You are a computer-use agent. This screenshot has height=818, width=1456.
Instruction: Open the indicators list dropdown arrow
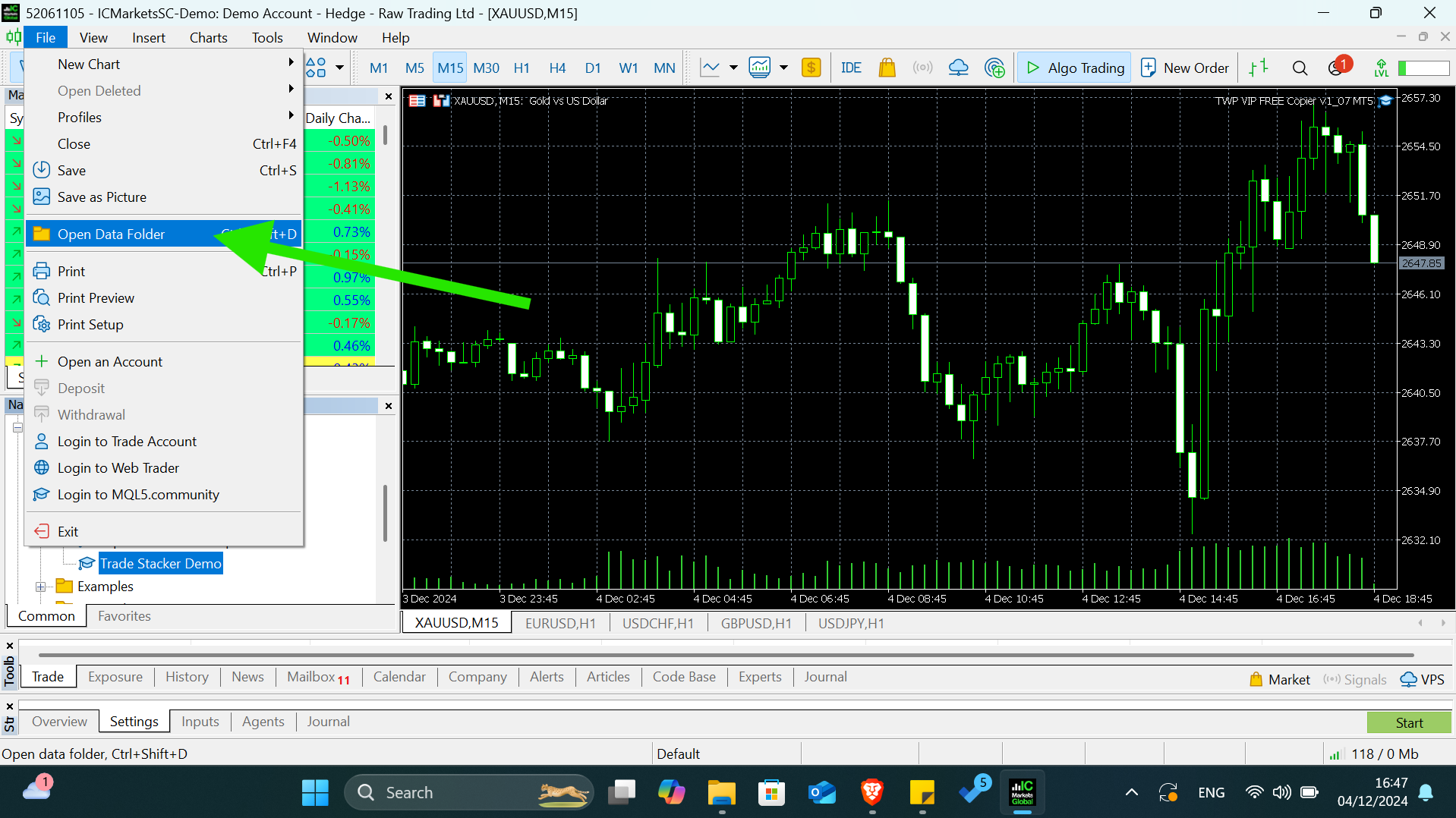(x=783, y=68)
